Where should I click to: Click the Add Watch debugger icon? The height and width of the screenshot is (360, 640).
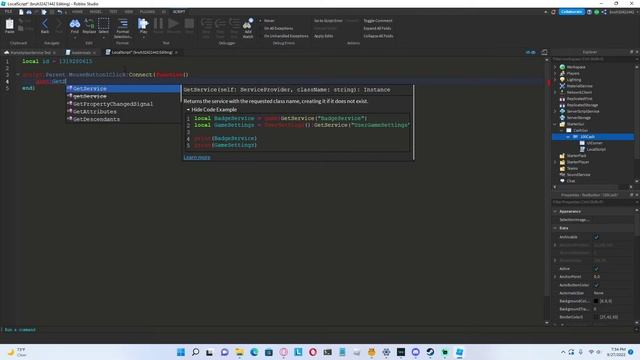point(248,24)
